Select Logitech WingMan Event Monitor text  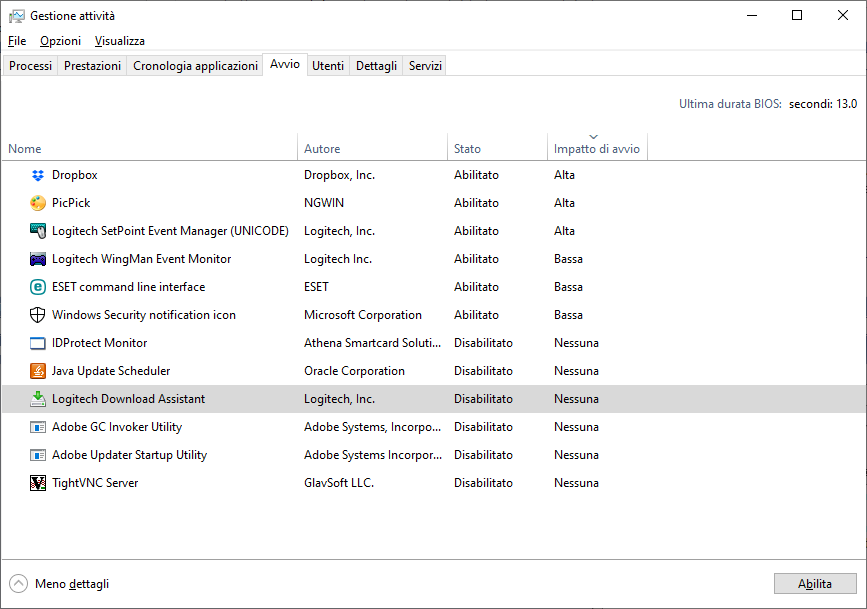[x=142, y=259]
